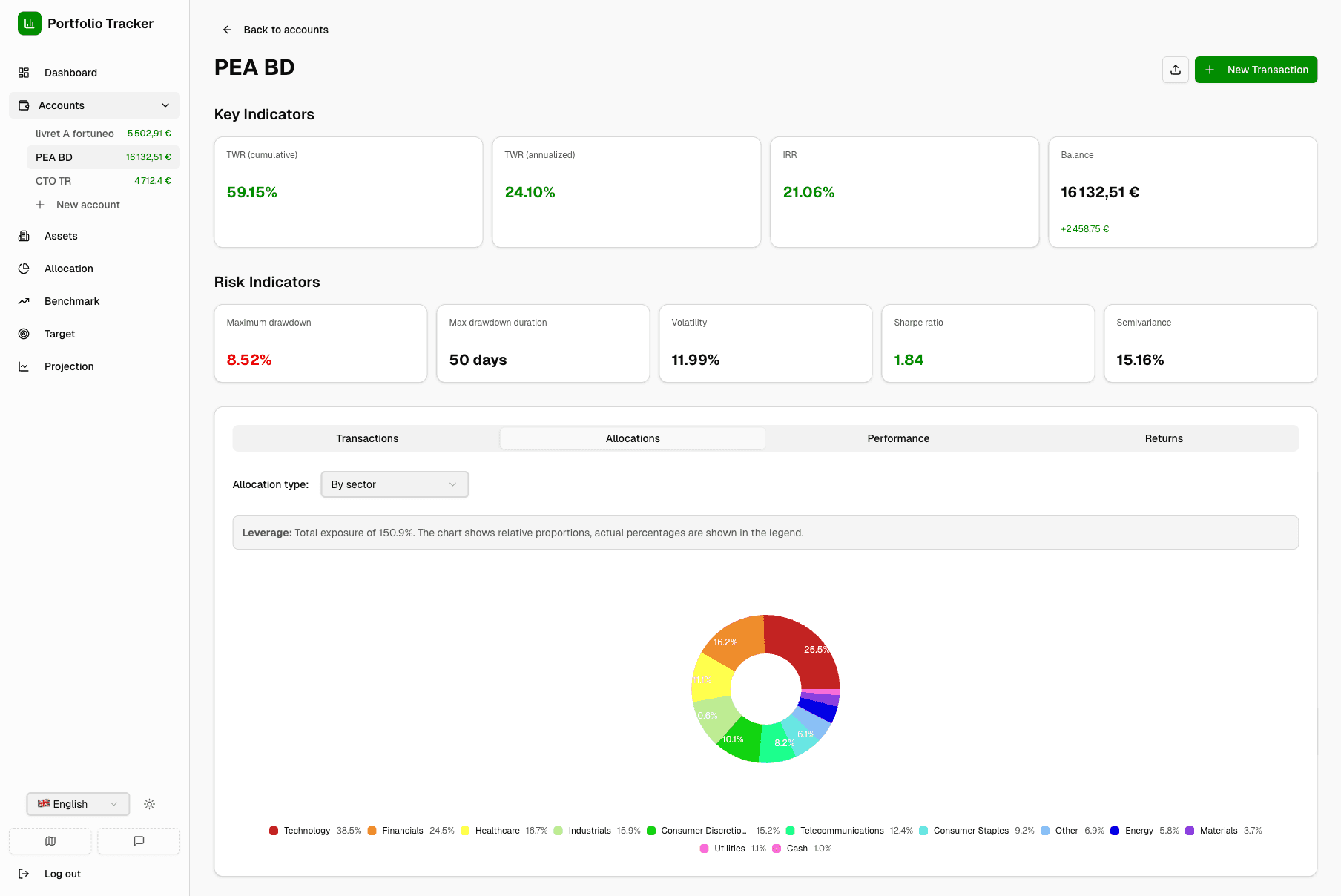
Task: View the Projection page
Action: point(68,366)
